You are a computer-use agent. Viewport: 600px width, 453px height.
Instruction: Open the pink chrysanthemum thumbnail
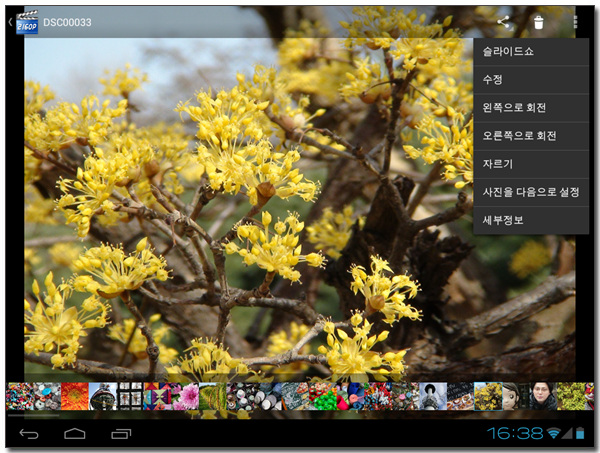coord(185,396)
